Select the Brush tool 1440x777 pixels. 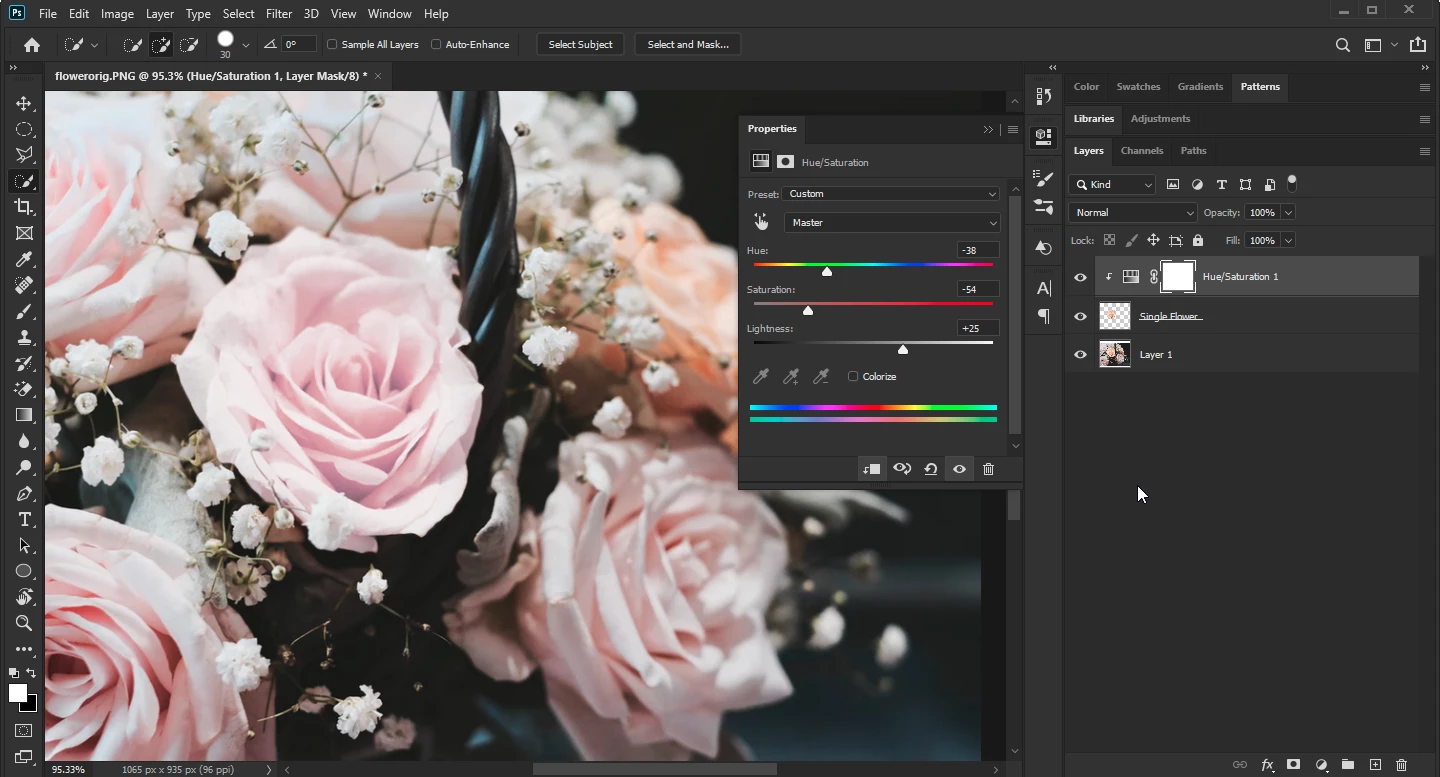(x=24, y=312)
